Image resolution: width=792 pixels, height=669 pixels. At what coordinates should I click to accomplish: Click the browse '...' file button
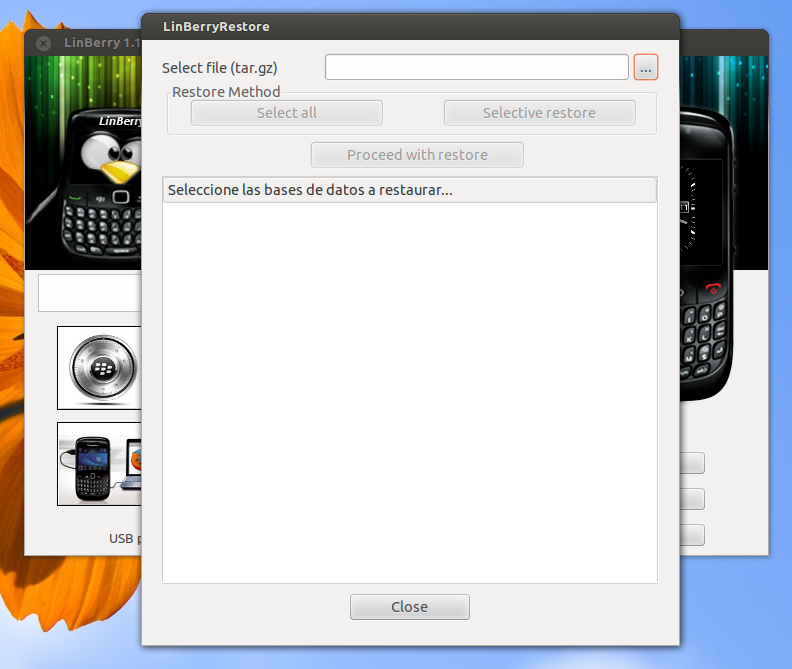(646, 67)
